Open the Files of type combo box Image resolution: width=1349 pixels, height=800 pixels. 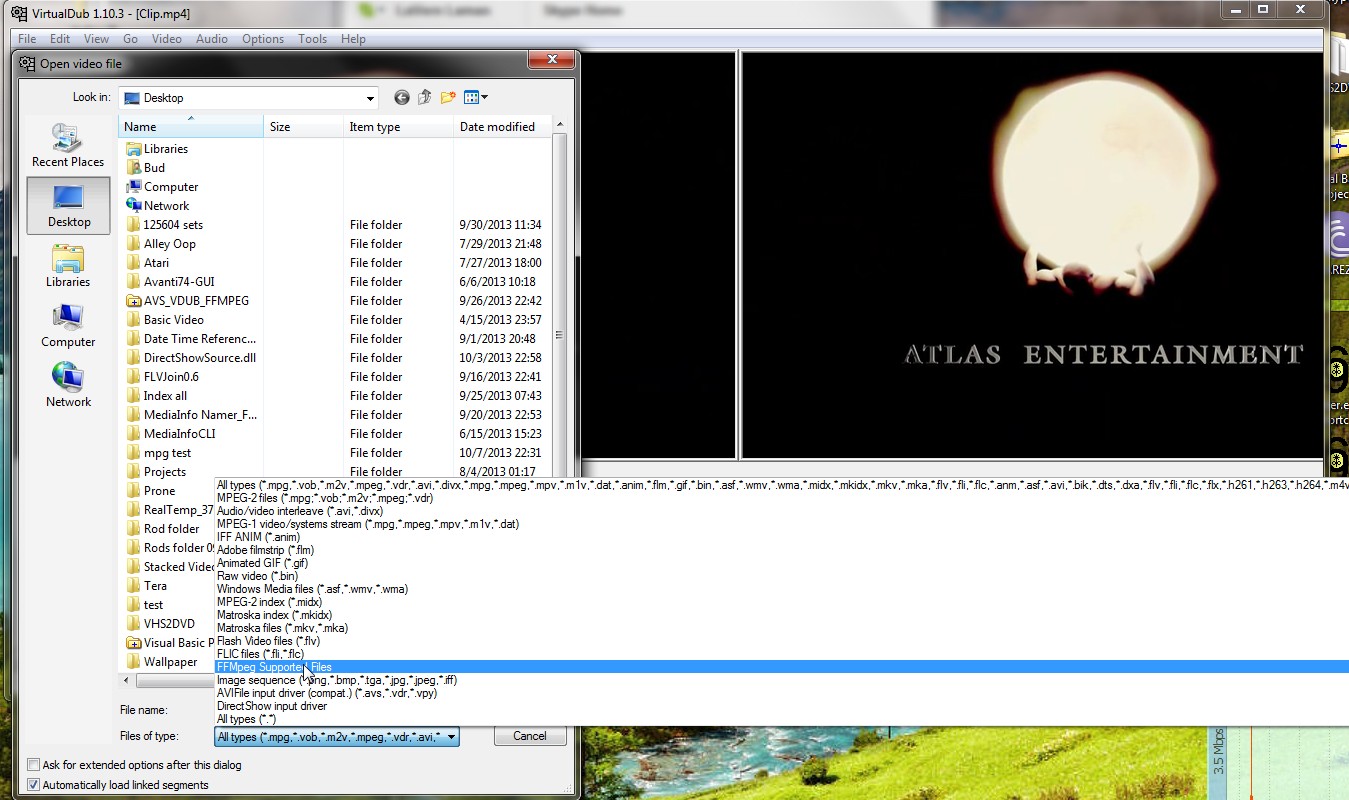coord(337,737)
